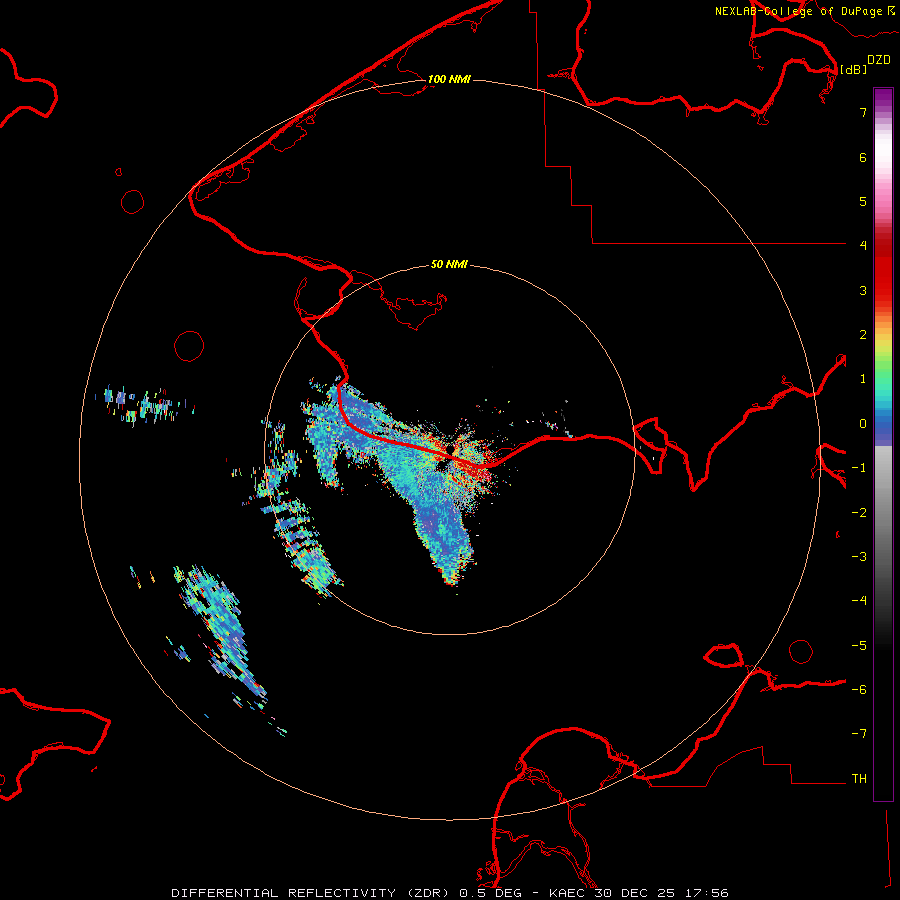The height and width of the screenshot is (900, 900).
Task: Click the 0.5 DEG elevation text
Action: [490, 893]
